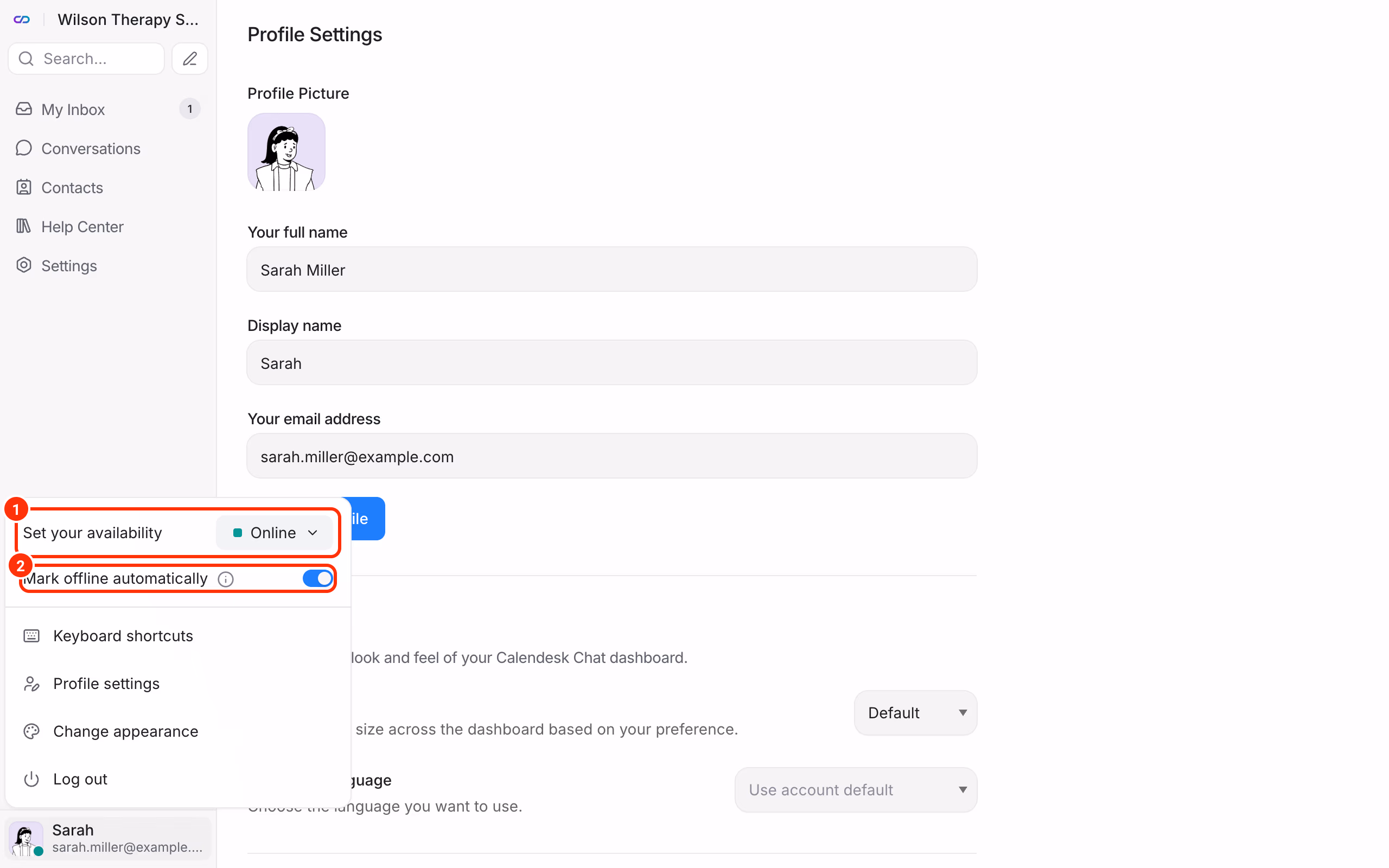Open the Online availability dropdown
The image size is (1389, 868).
click(x=275, y=533)
